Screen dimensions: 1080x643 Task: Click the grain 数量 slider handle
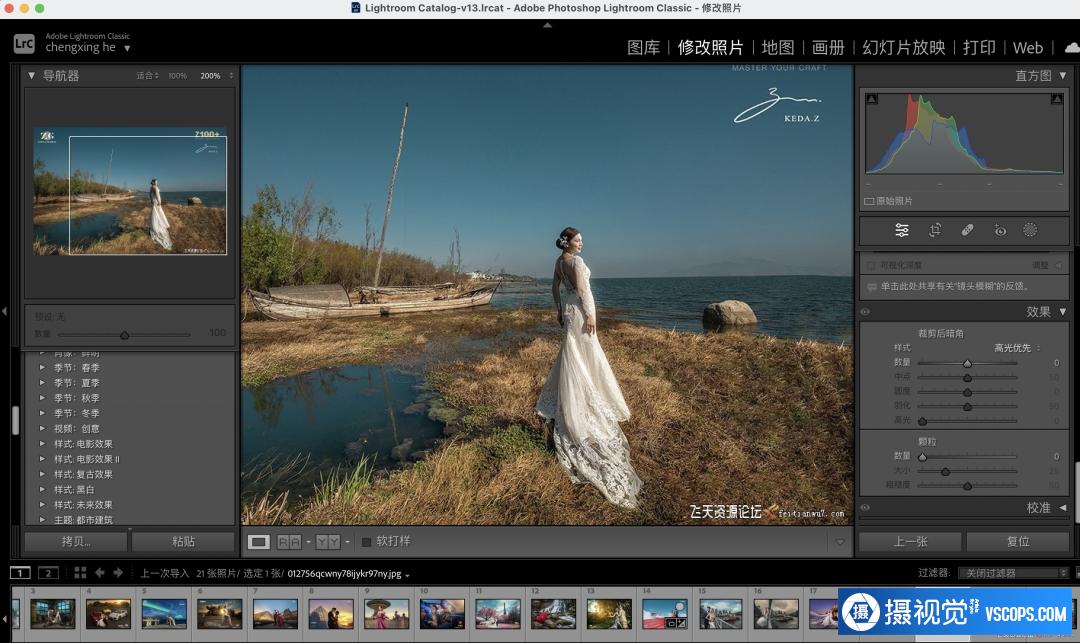[922, 456]
